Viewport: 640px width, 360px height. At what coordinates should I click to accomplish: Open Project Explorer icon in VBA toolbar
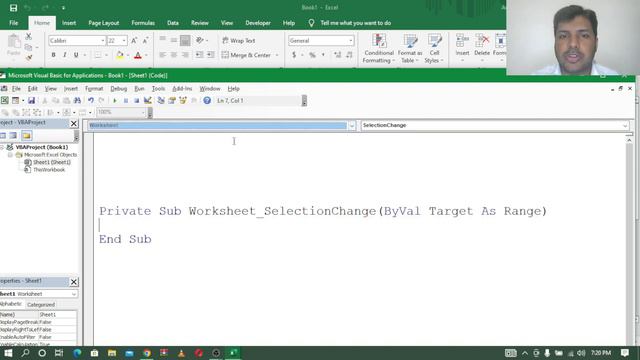point(161,100)
